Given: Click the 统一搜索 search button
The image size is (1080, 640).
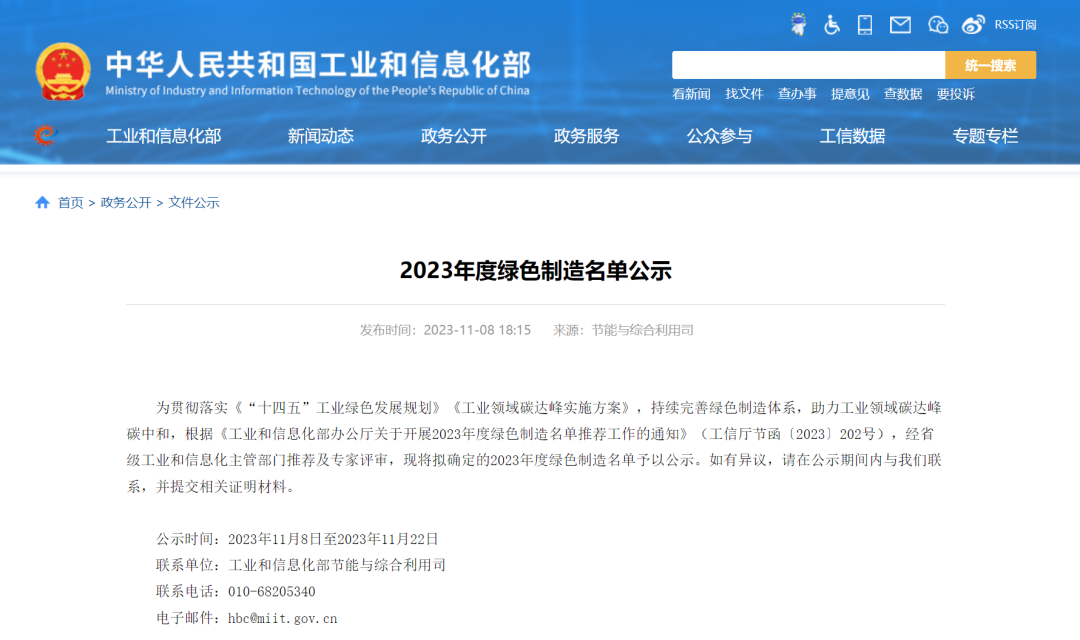Looking at the screenshot, I should [x=991, y=64].
